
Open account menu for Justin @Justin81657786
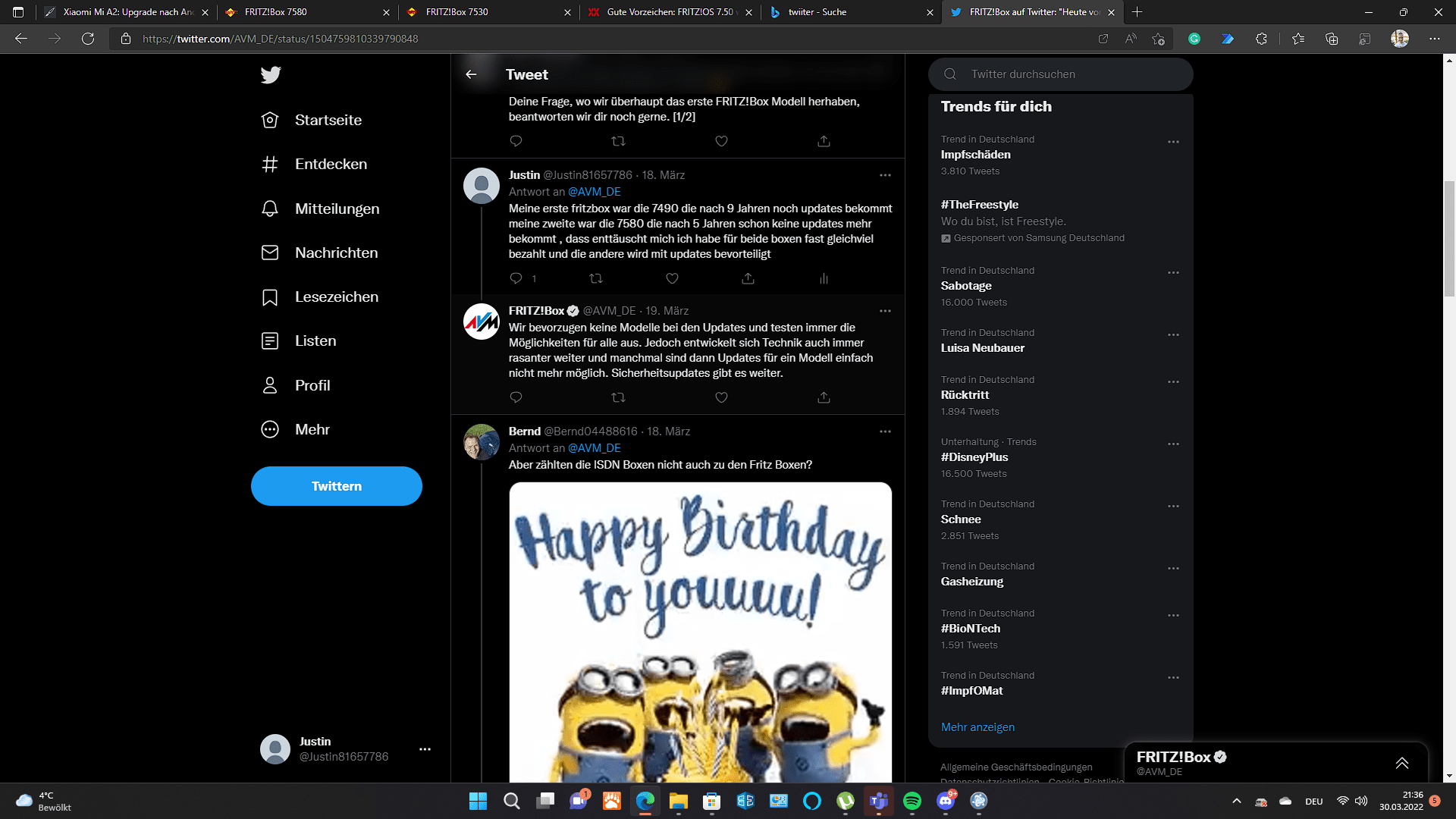click(425, 749)
